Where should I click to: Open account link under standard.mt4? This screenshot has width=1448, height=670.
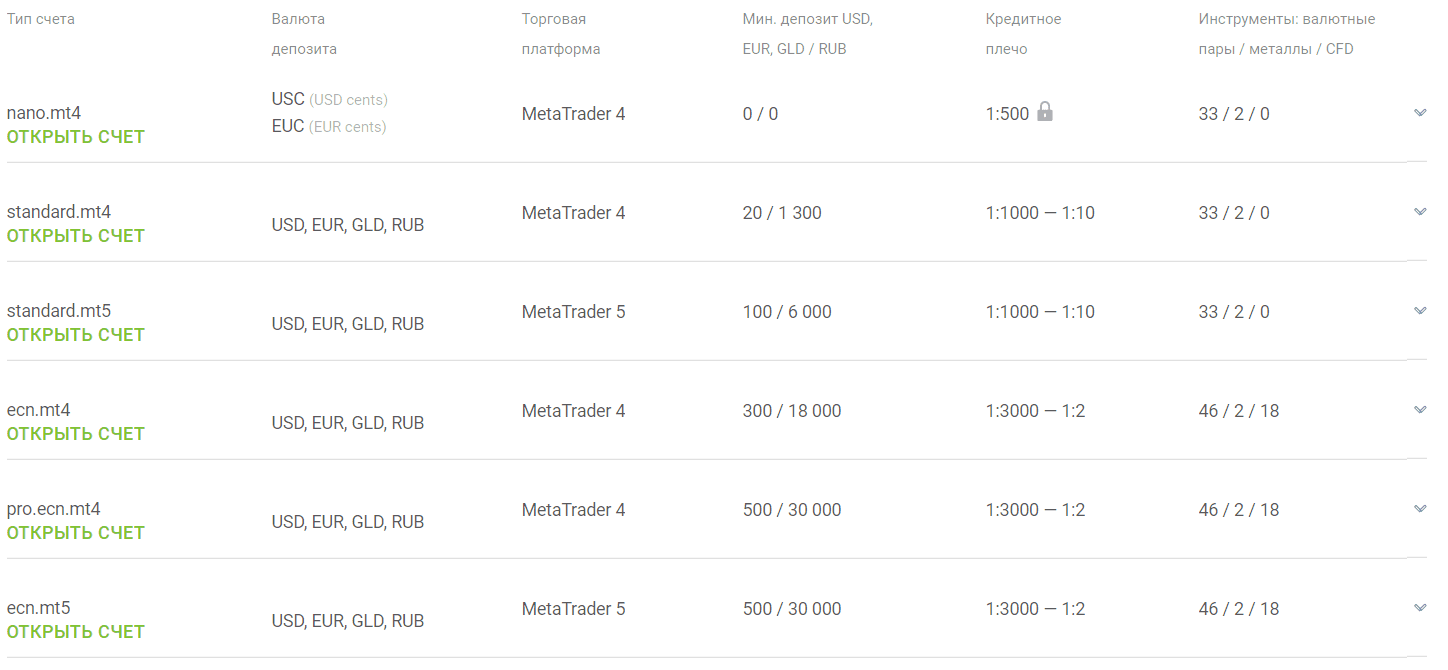pyautogui.click(x=76, y=236)
